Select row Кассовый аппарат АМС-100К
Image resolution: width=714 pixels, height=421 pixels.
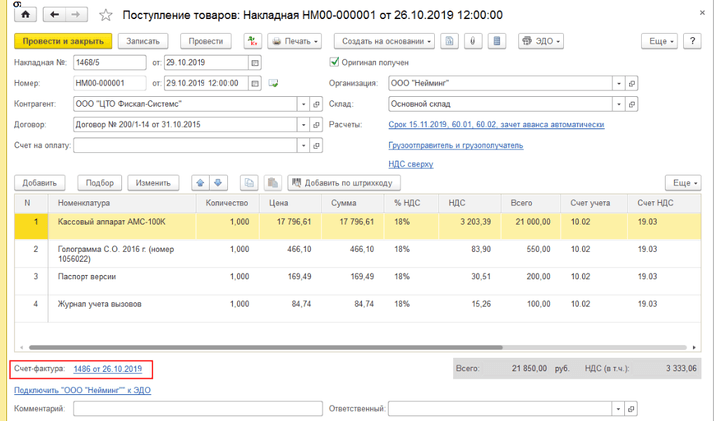pos(124,222)
